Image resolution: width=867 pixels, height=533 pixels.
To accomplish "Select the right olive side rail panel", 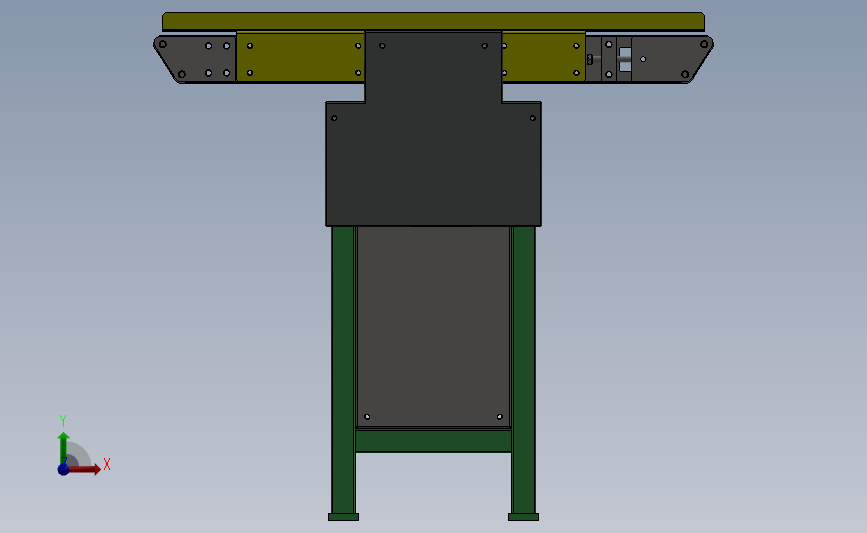I will pyautogui.click(x=544, y=58).
